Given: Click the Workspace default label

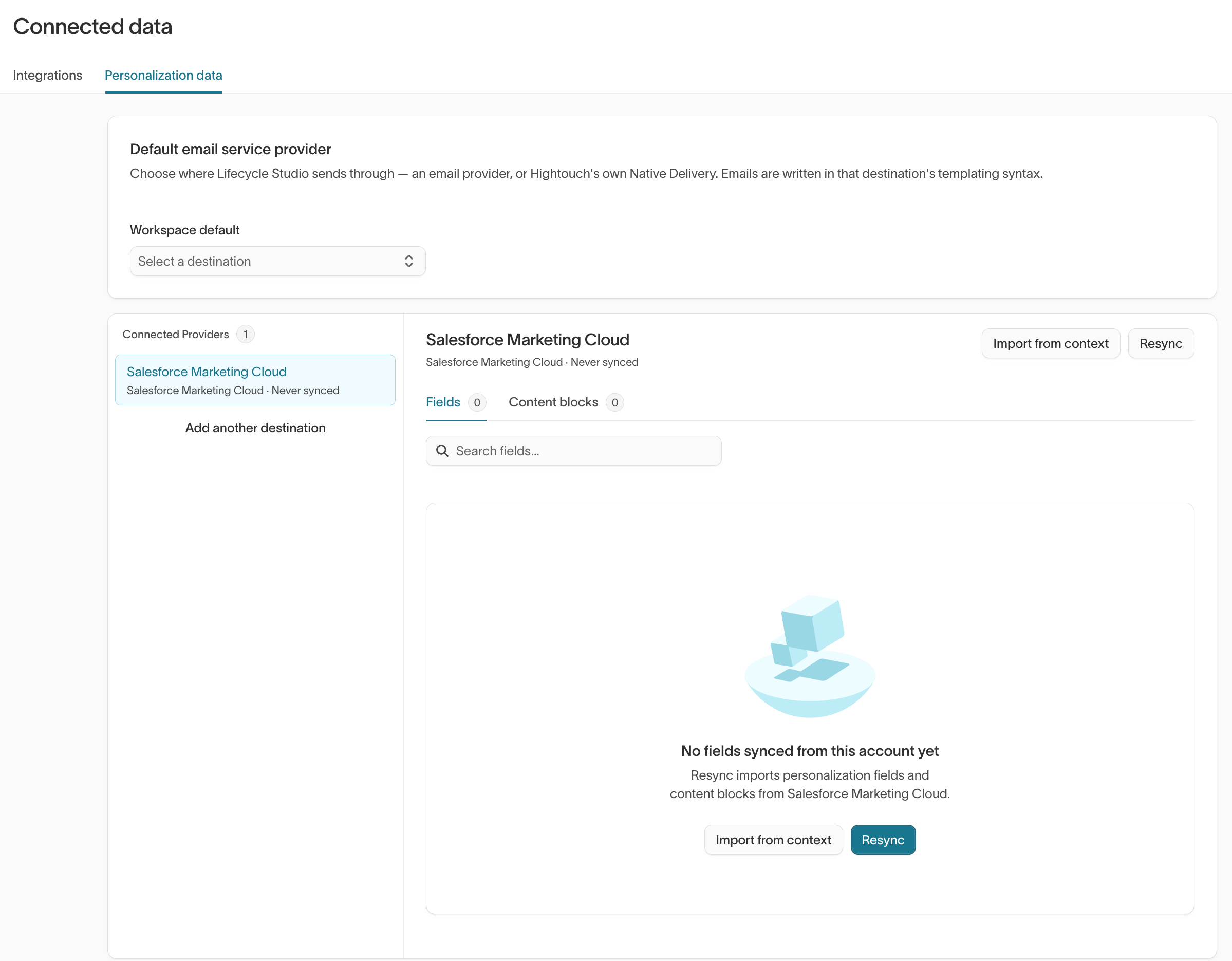Looking at the screenshot, I should click(185, 230).
